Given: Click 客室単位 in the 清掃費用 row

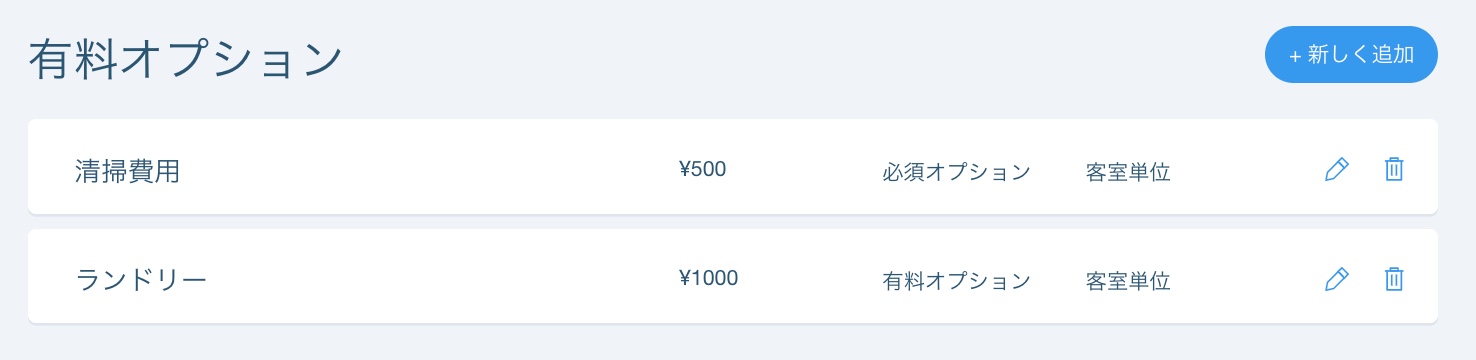Looking at the screenshot, I should [1128, 172].
